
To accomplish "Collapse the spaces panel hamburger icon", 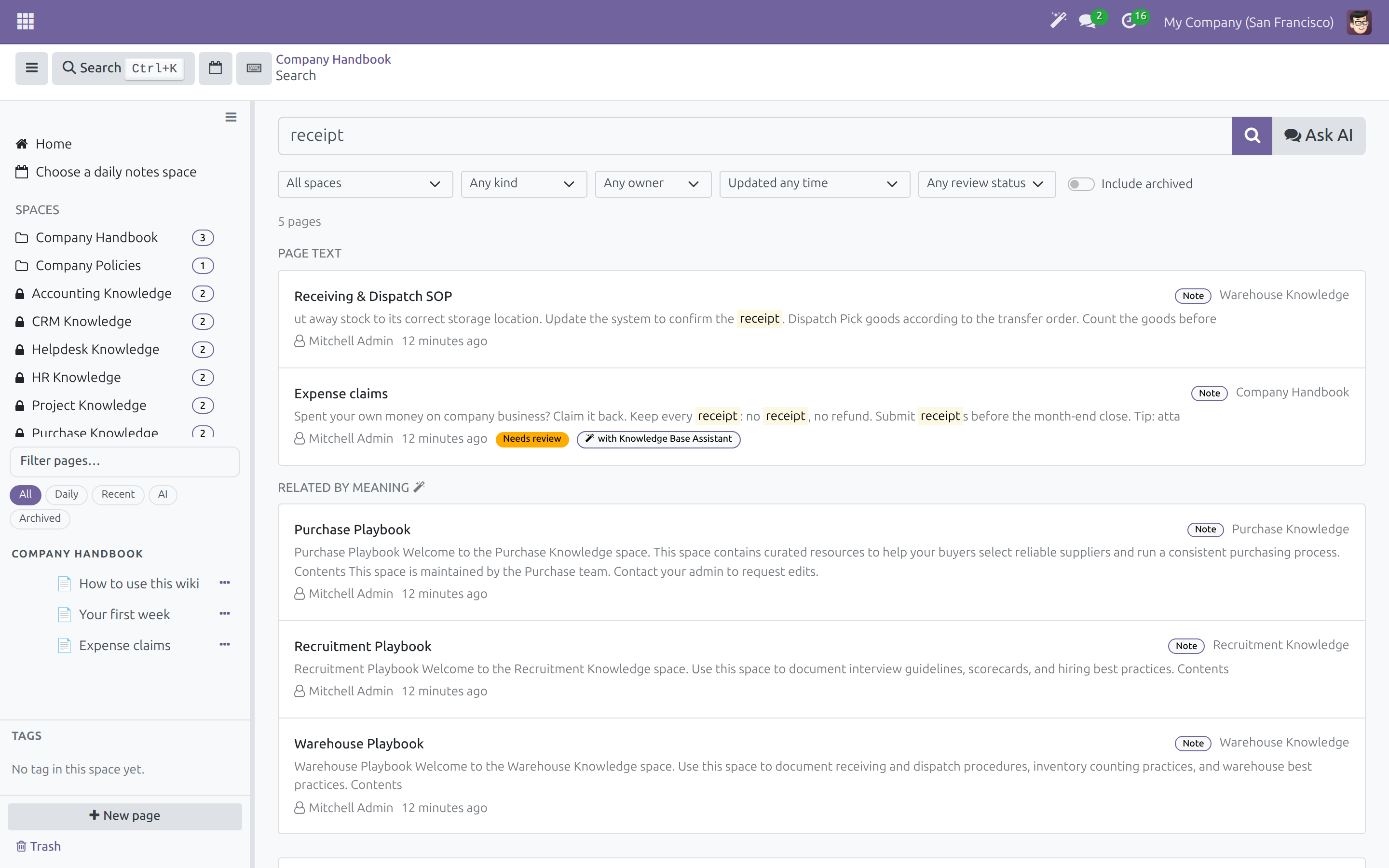I will click(231, 117).
